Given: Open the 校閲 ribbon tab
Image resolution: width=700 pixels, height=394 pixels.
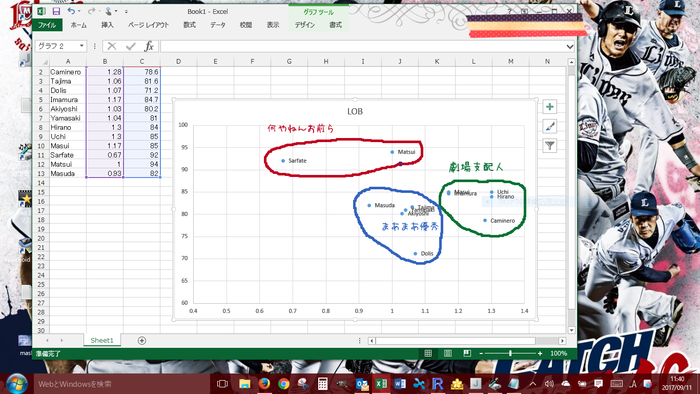Looking at the screenshot, I should (x=246, y=25).
